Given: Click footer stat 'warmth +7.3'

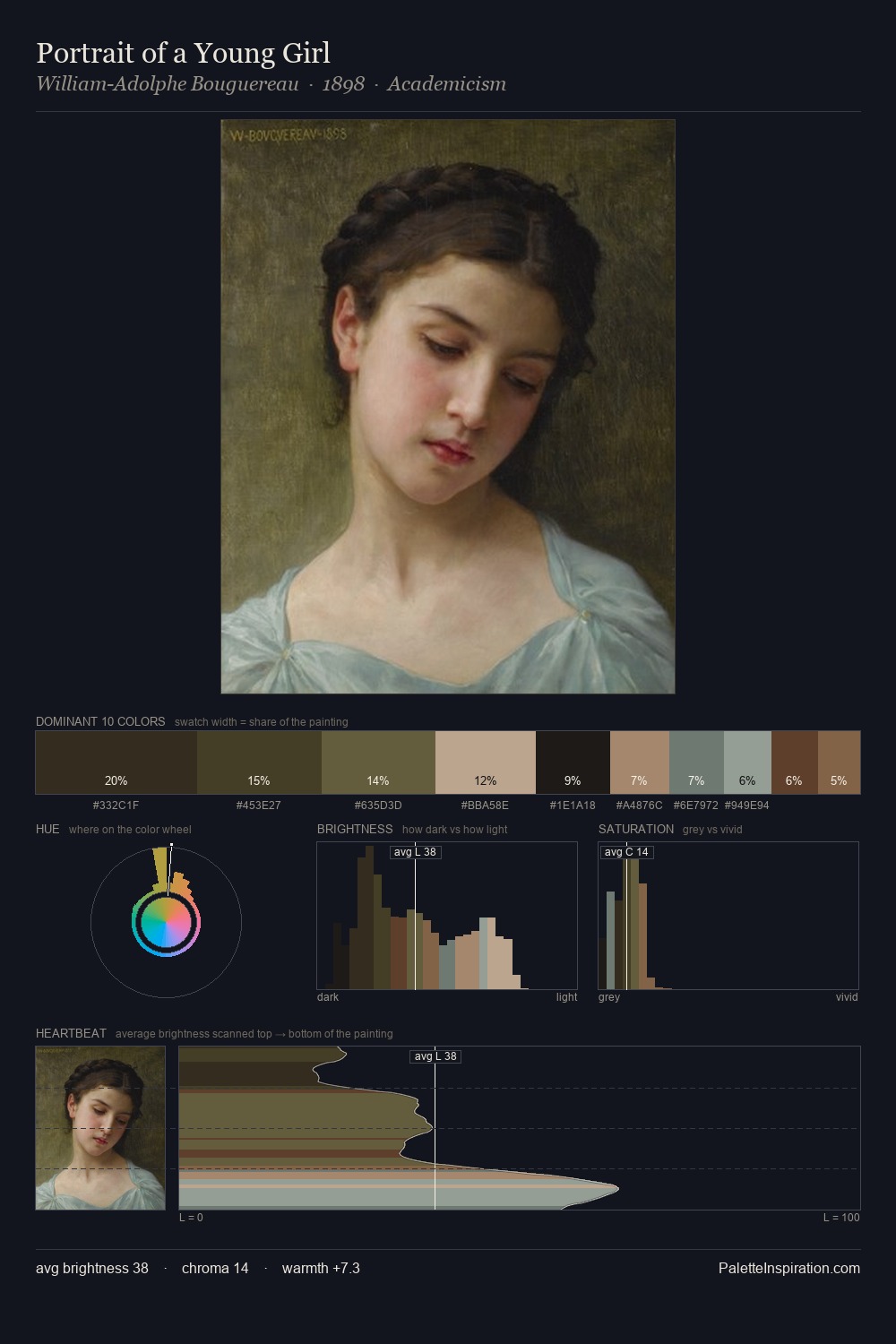Looking at the screenshot, I should (321, 1268).
